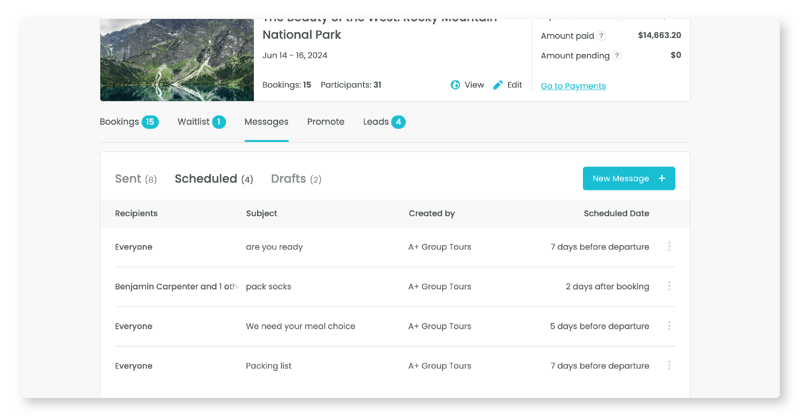Open the 'pack socks' message subject
This screenshot has width=800, height=417.
pos(268,286)
